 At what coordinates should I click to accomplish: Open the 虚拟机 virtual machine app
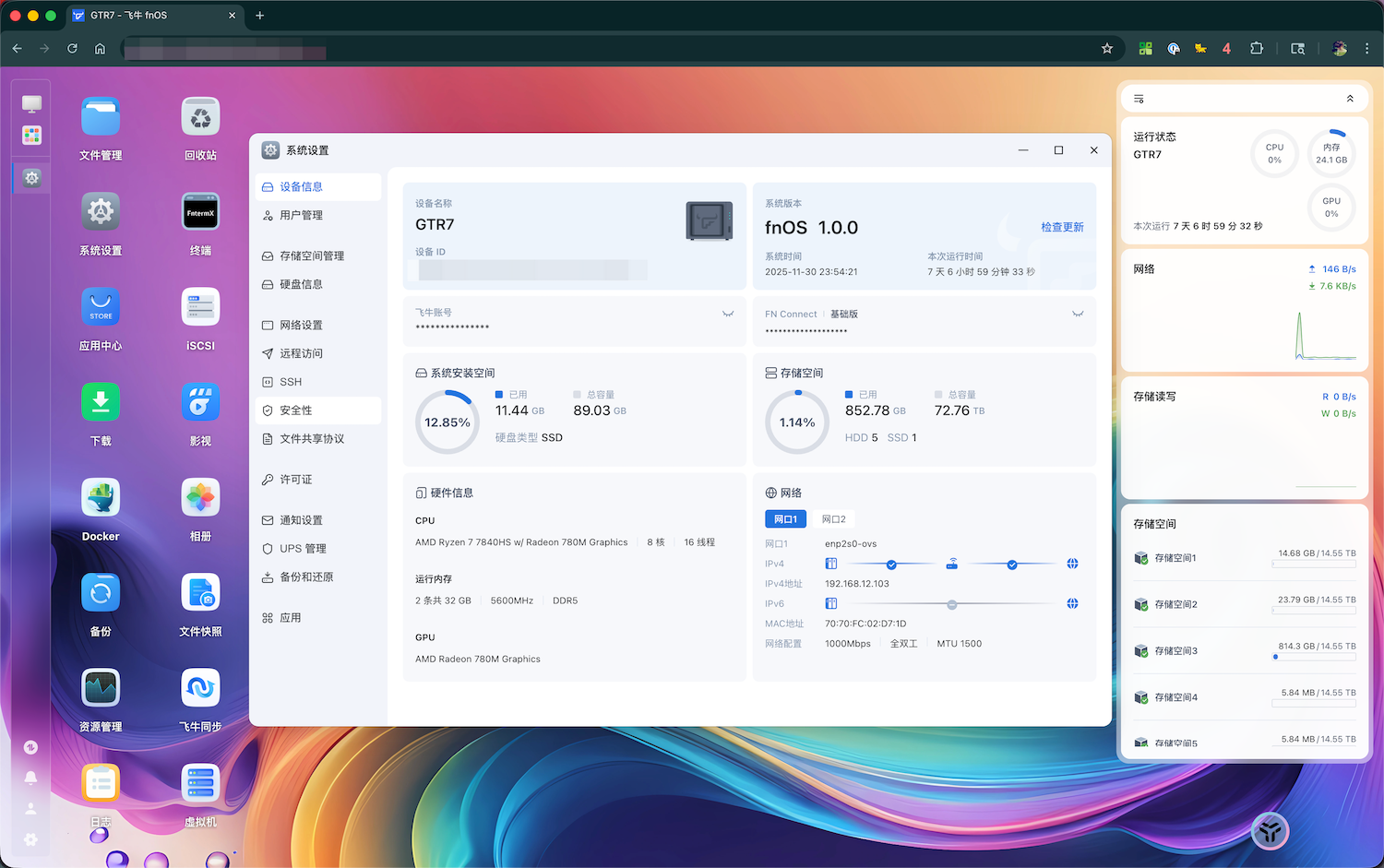click(x=200, y=783)
